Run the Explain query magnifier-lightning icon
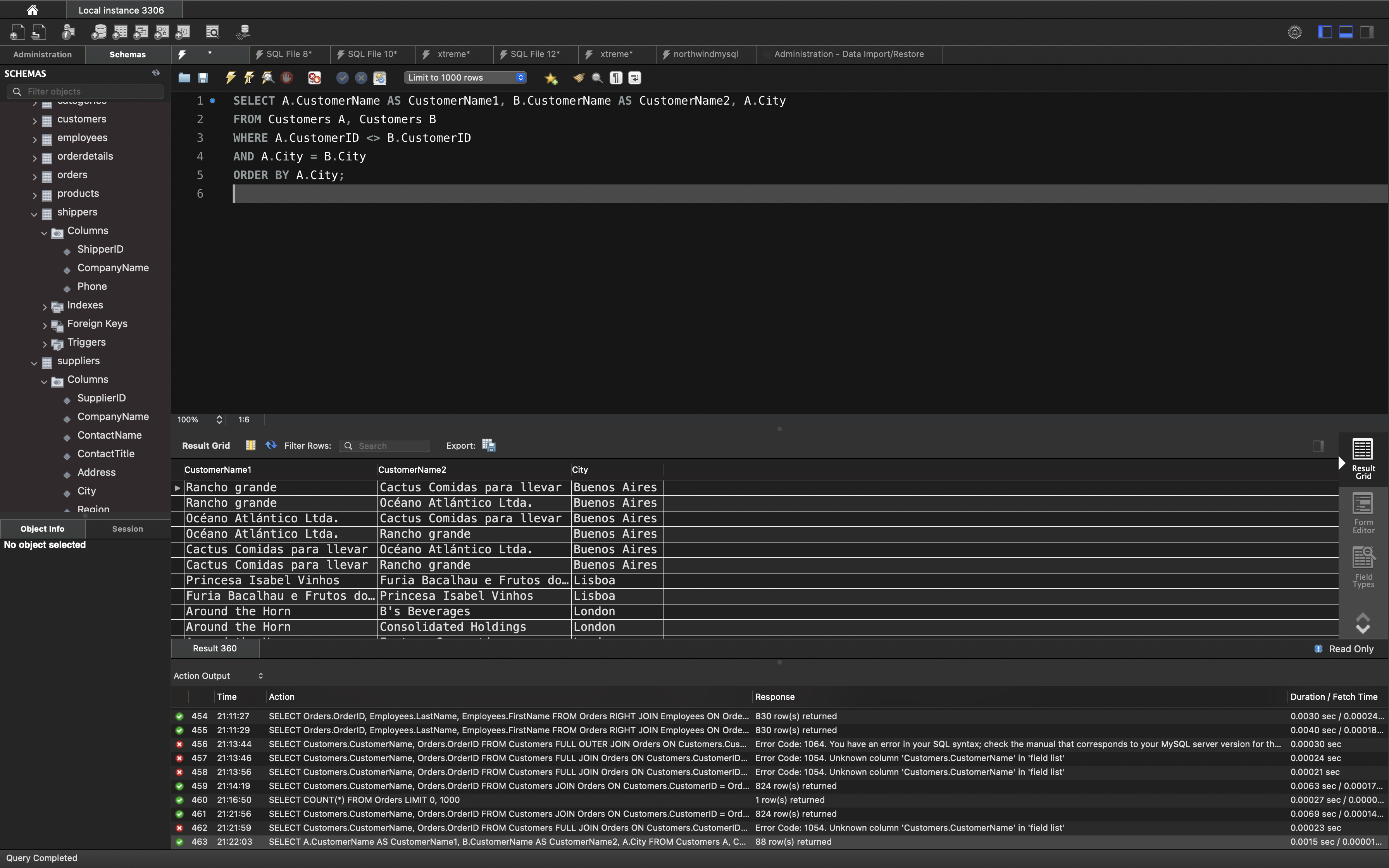The width and height of the screenshot is (1389, 868). click(x=267, y=77)
